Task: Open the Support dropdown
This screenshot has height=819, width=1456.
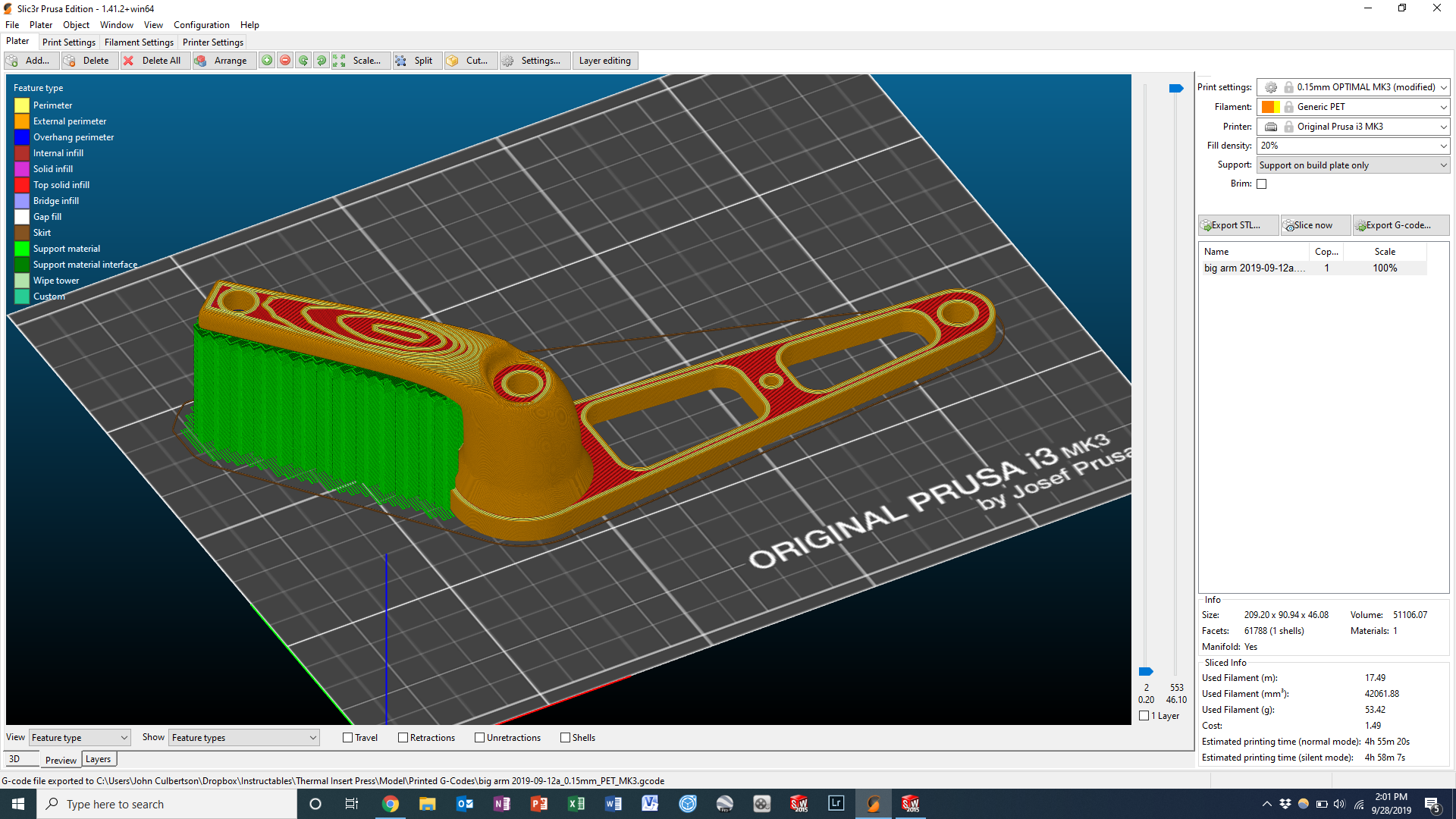Action: coord(1354,165)
